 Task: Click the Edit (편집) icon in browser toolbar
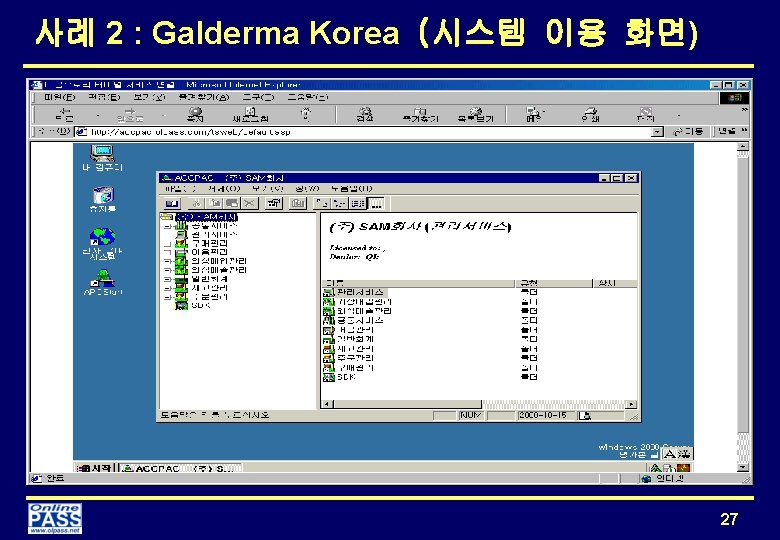coord(646,115)
